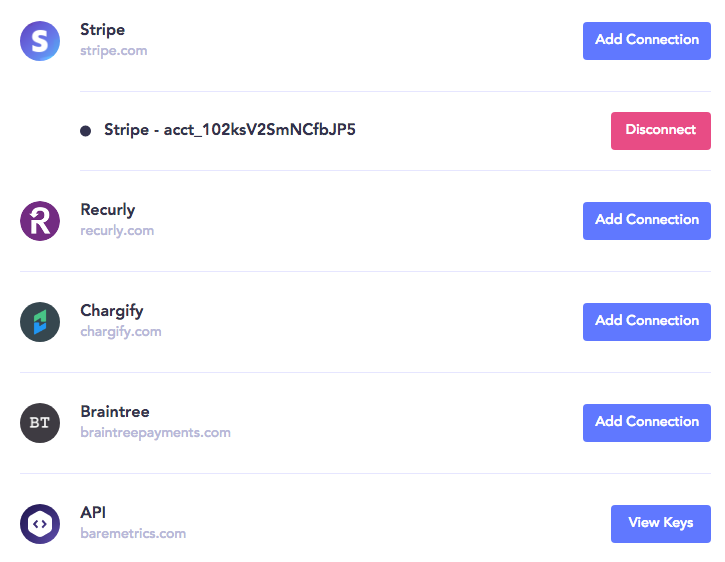Click the Chargify provider name
Viewport: 725px width, 562px height.
coord(112,311)
